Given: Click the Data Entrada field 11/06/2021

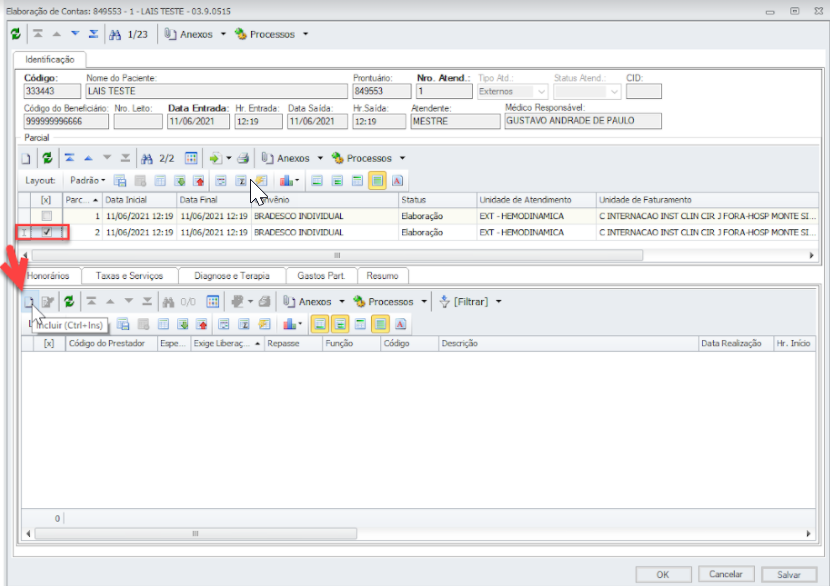Looking at the screenshot, I should pos(199,121).
